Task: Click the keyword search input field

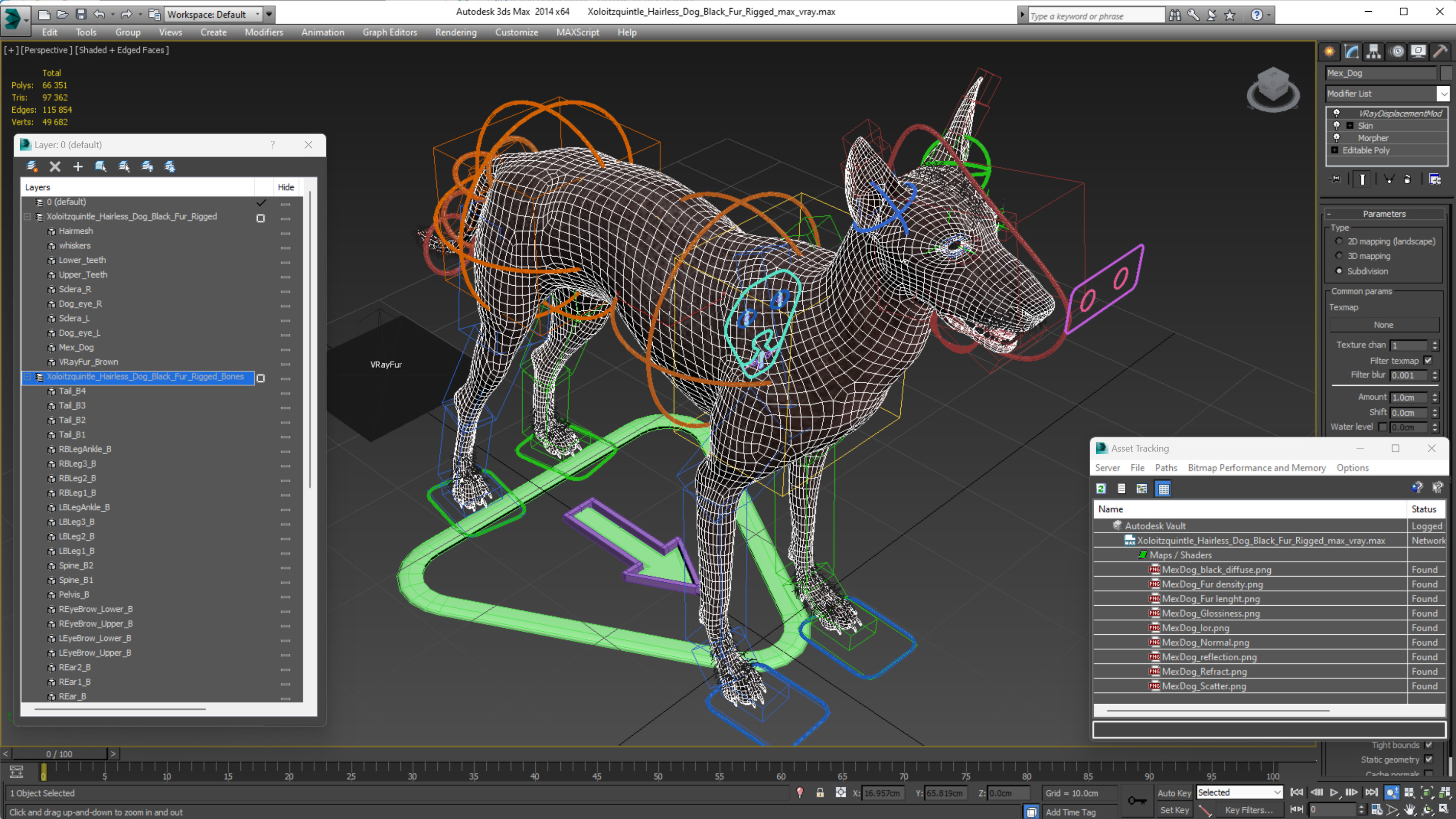Action: click(x=1096, y=16)
